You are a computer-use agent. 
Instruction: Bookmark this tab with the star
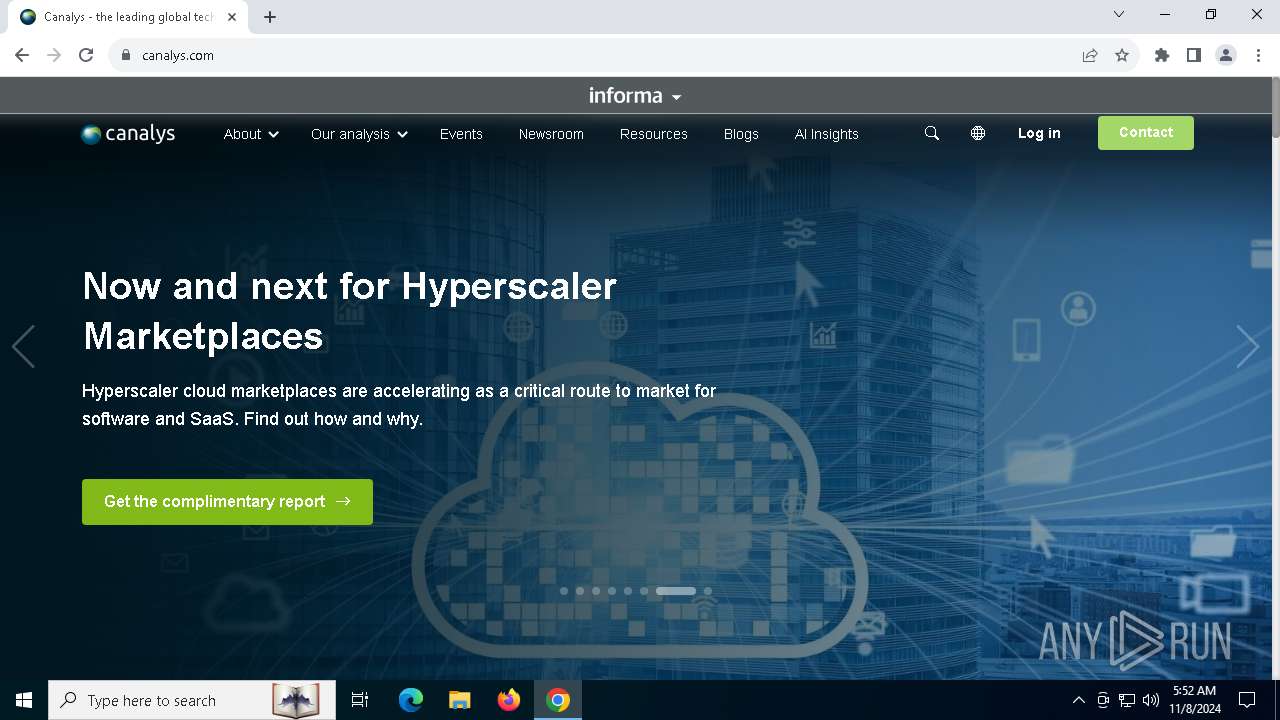point(1122,55)
